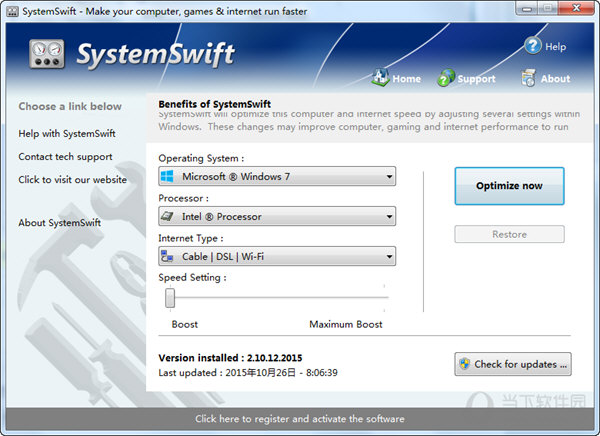
Task: Select the Intel Processor combo box
Action: [277, 217]
